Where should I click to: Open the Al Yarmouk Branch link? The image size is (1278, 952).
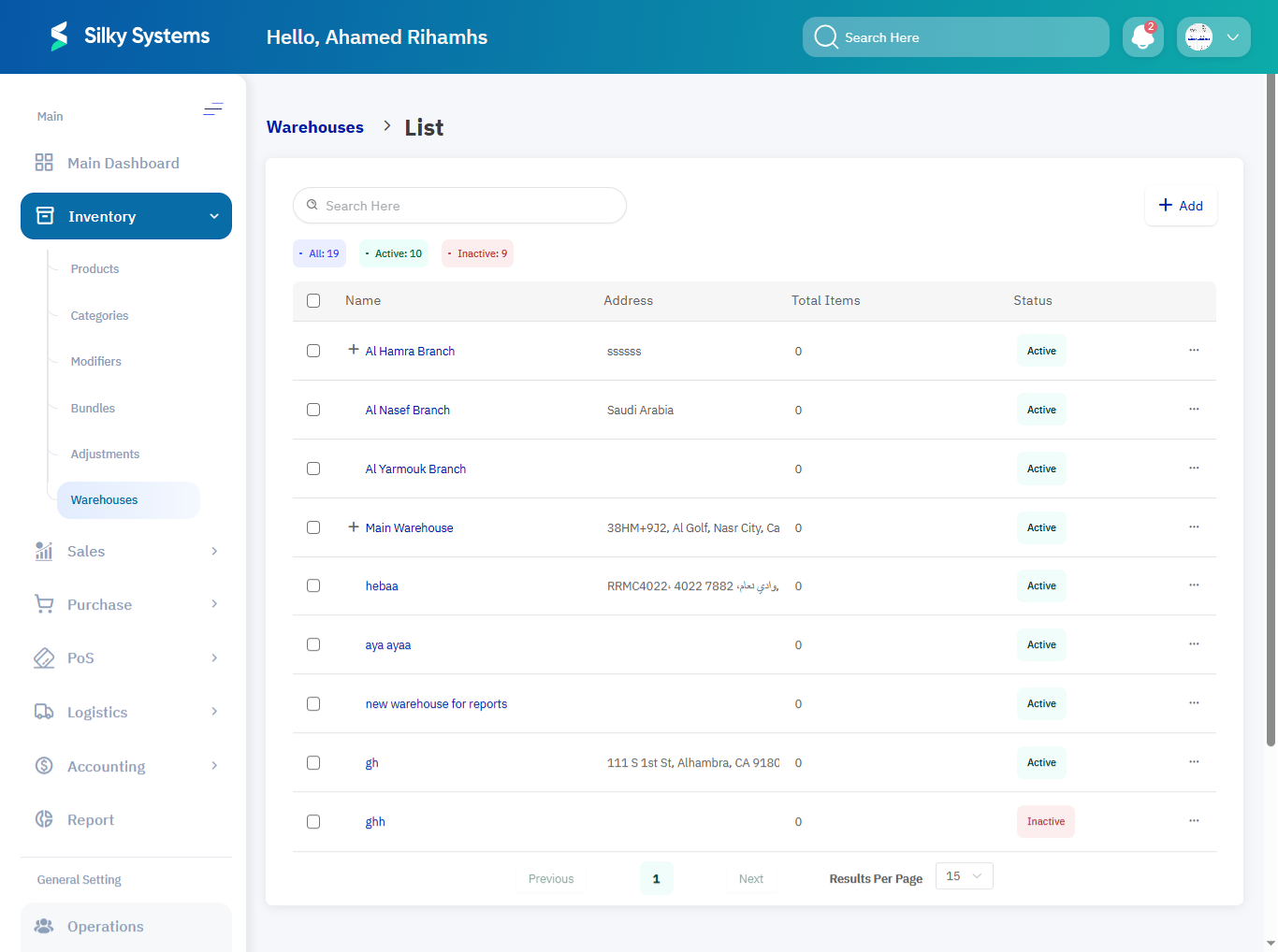pos(415,469)
